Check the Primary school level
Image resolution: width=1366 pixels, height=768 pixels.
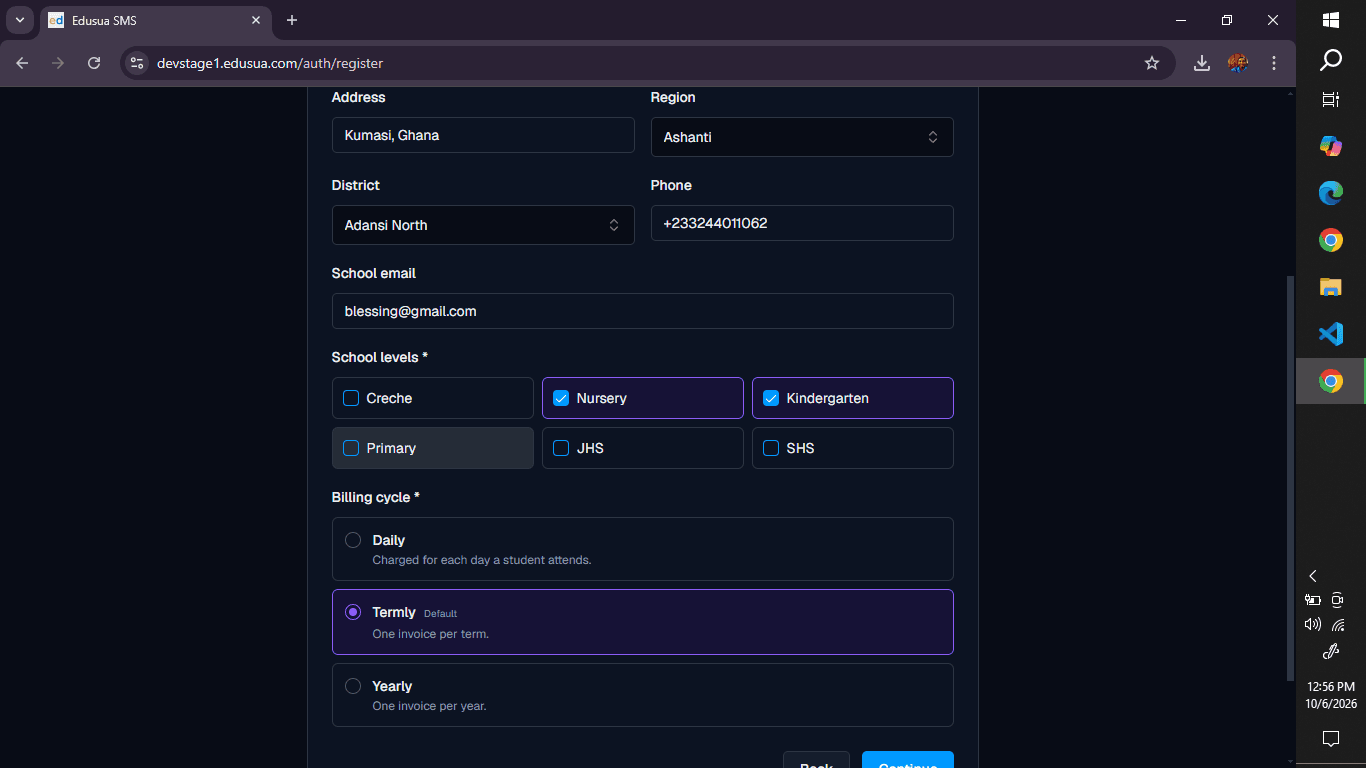click(x=351, y=448)
